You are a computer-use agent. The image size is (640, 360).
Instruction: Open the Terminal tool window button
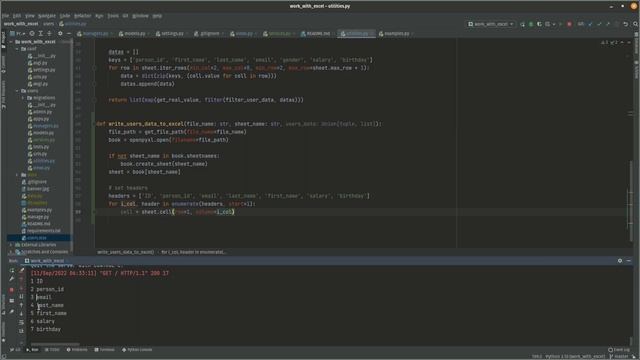click(105, 350)
